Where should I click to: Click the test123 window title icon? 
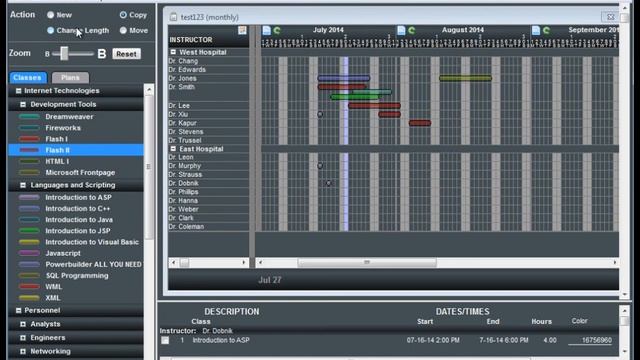[x=173, y=17]
